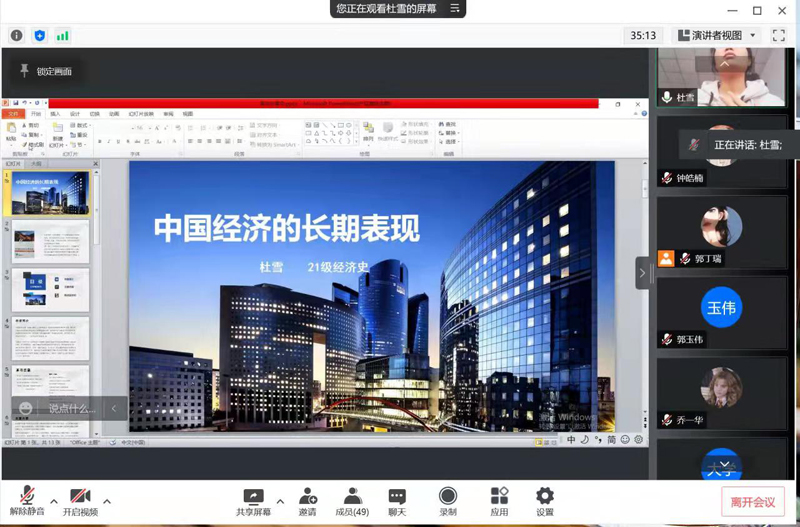Click the blue security shield icon
The height and width of the screenshot is (527, 800).
pos(40,36)
